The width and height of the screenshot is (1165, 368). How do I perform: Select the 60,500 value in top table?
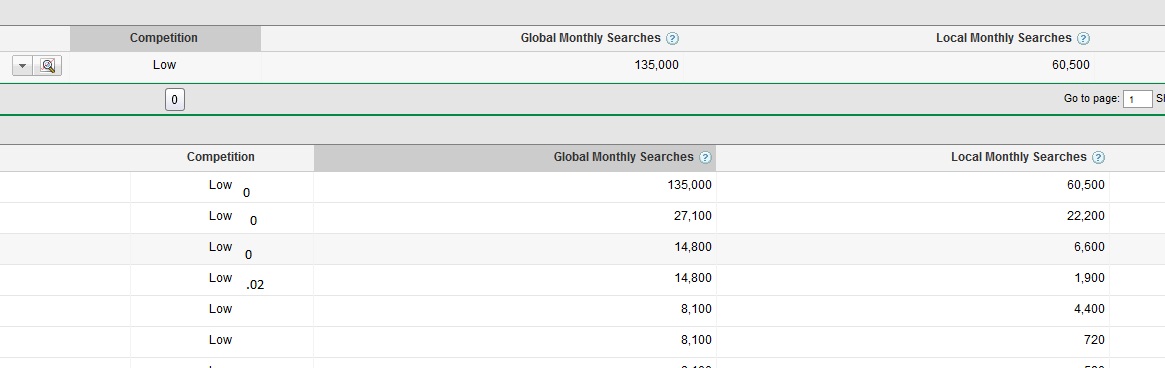click(1071, 65)
